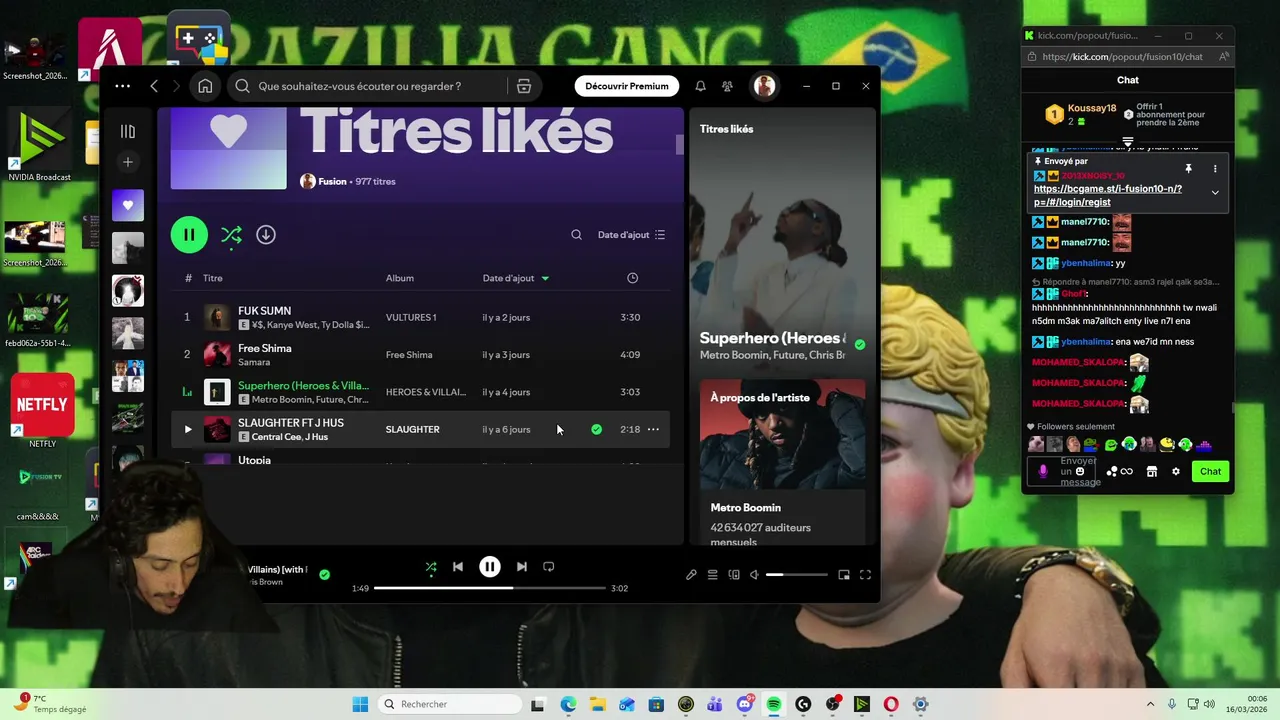Open Date d'ajout sort order dropdown
This screenshot has width=1280, height=720.
pos(631,235)
